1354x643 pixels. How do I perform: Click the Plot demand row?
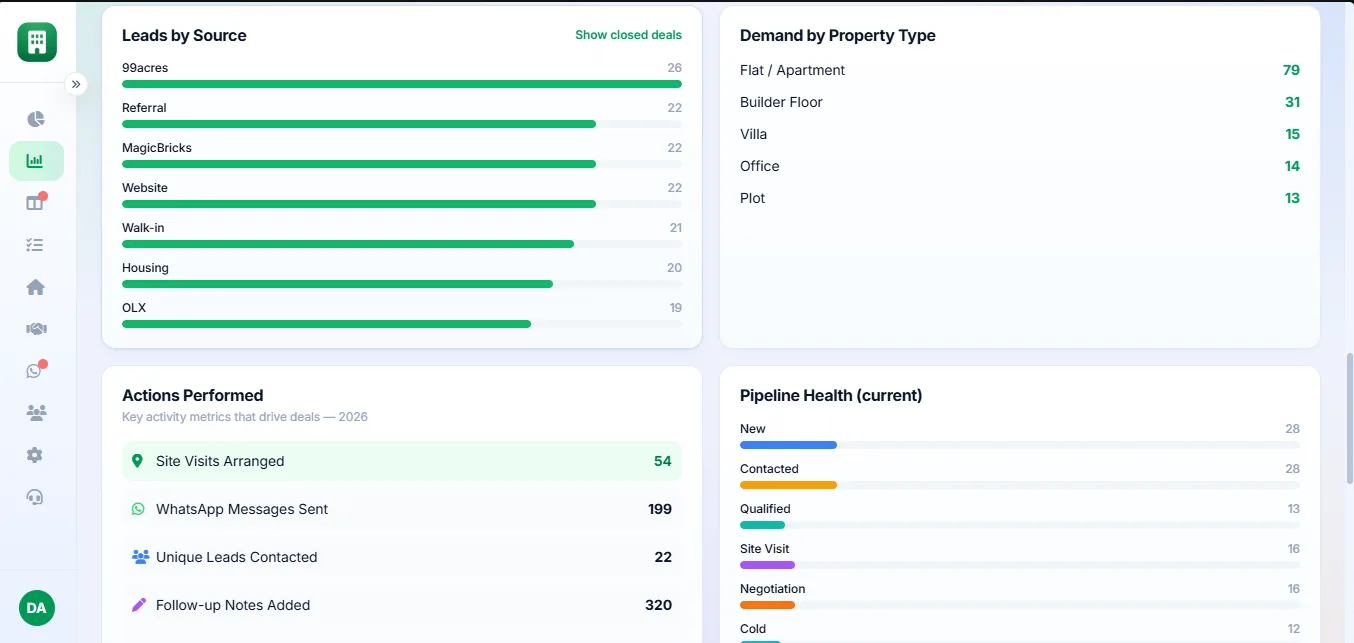1020,198
